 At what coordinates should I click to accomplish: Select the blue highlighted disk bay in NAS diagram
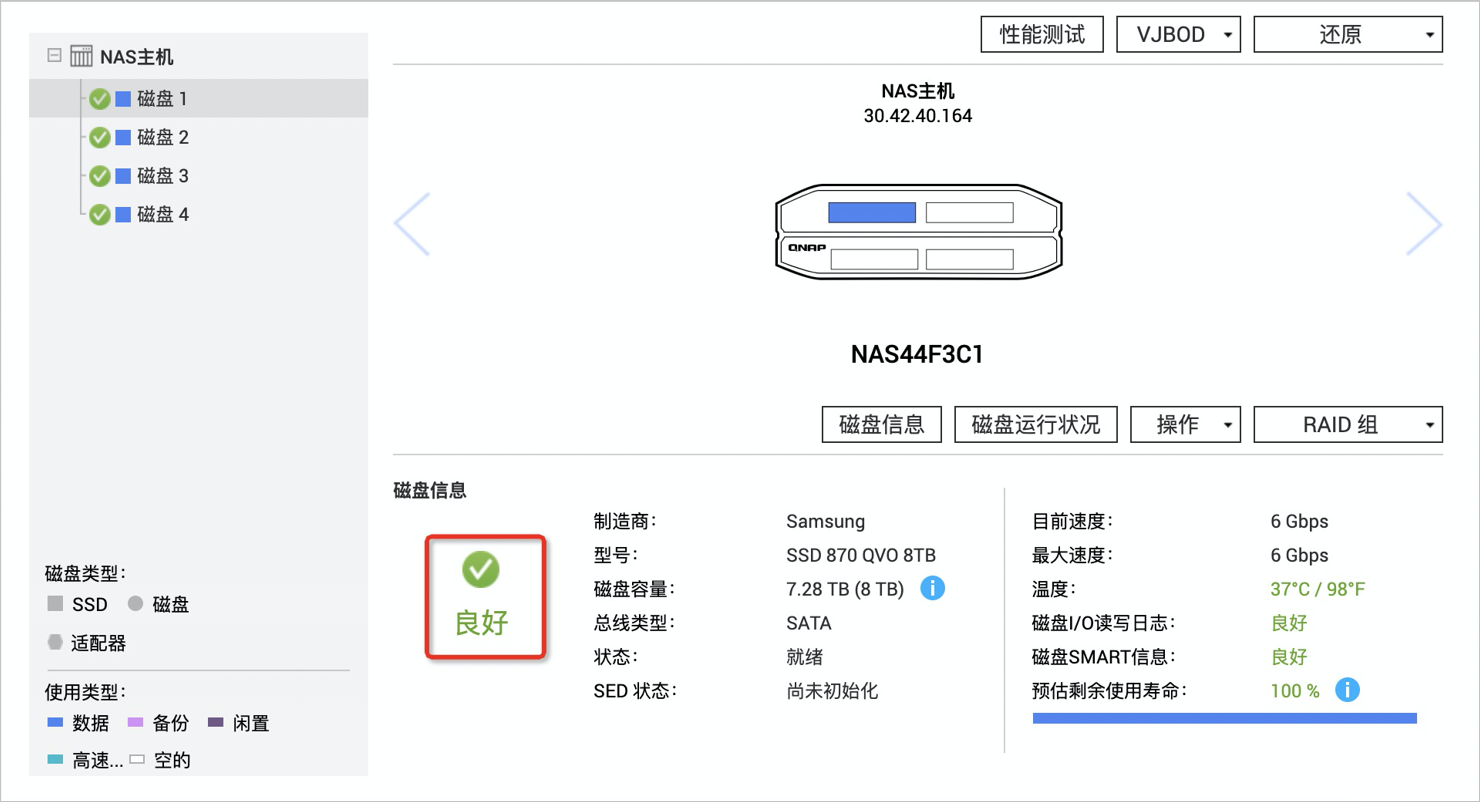(871, 212)
